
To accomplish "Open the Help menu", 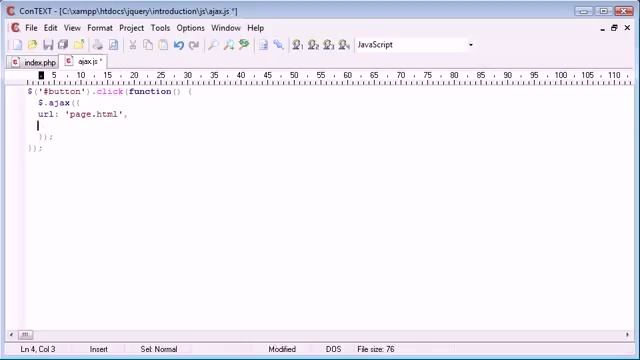I will click(256, 28).
